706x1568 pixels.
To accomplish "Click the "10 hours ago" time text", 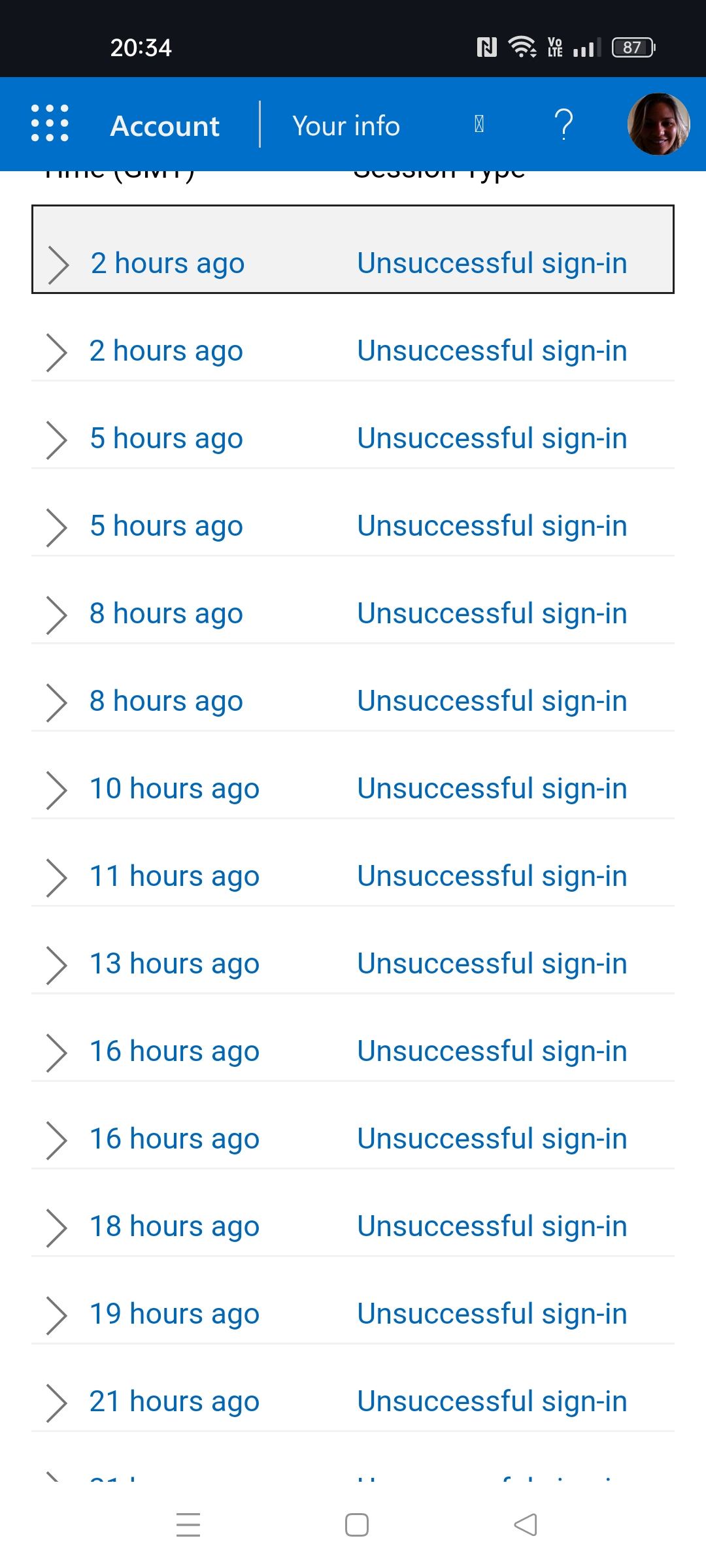I will click(x=175, y=789).
